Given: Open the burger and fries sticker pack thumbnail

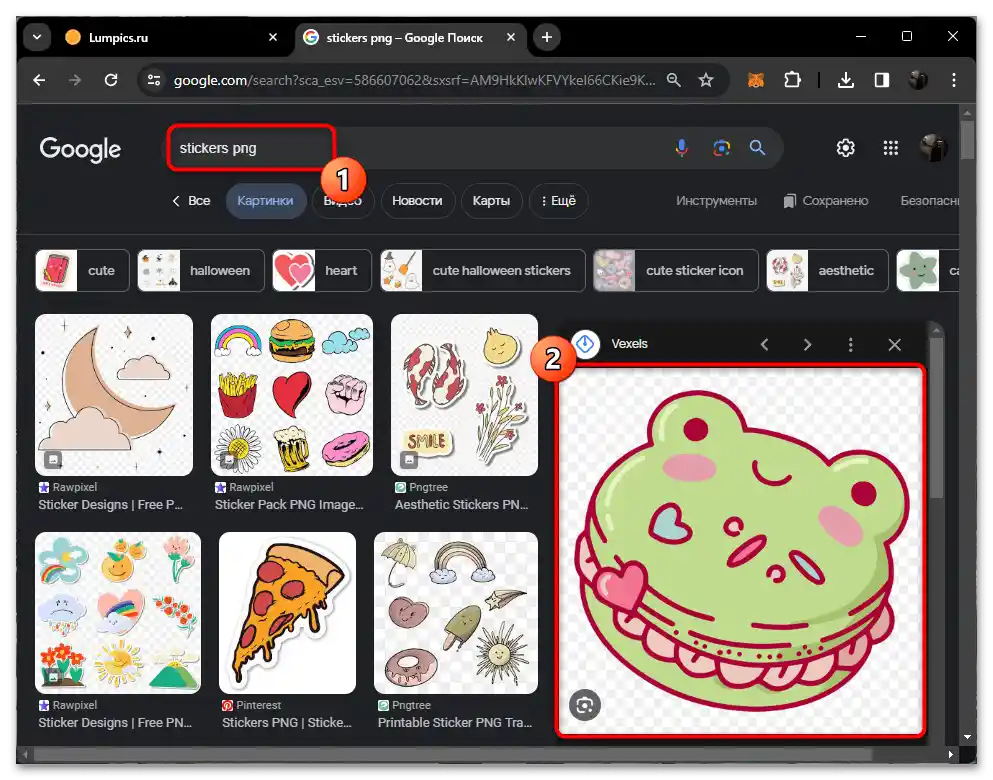Looking at the screenshot, I should point(292,394).
